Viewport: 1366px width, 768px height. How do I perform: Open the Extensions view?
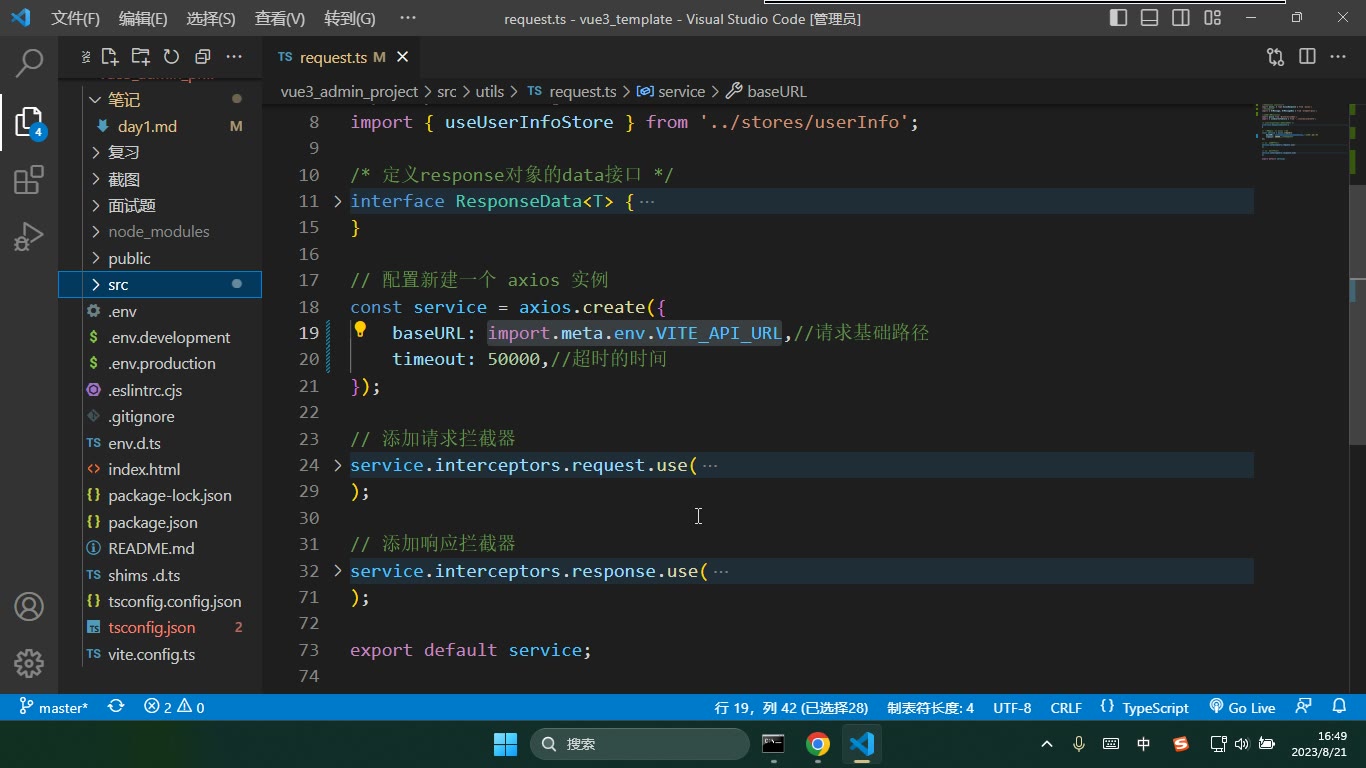tap(30, 181)
